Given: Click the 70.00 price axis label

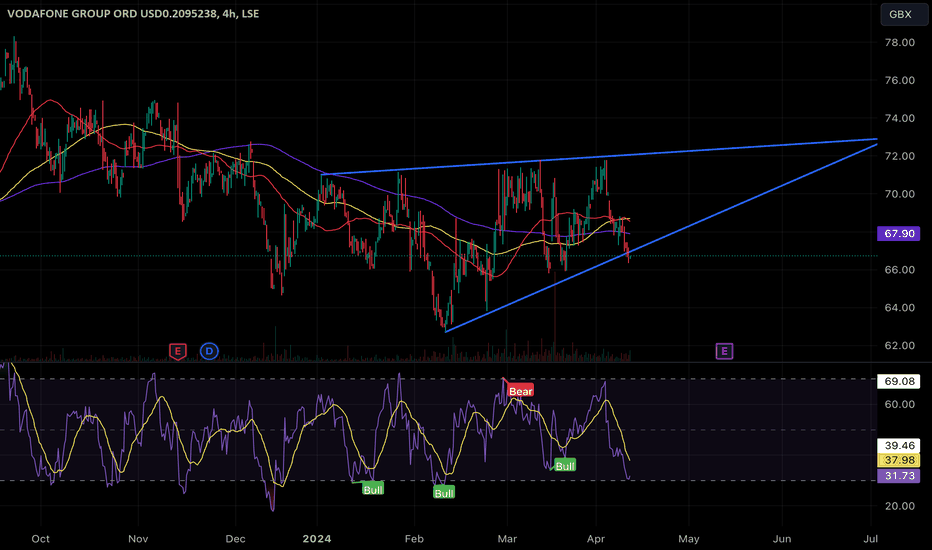Looking at the screenshot, I should pyautogui.click(x=900, y=194).
